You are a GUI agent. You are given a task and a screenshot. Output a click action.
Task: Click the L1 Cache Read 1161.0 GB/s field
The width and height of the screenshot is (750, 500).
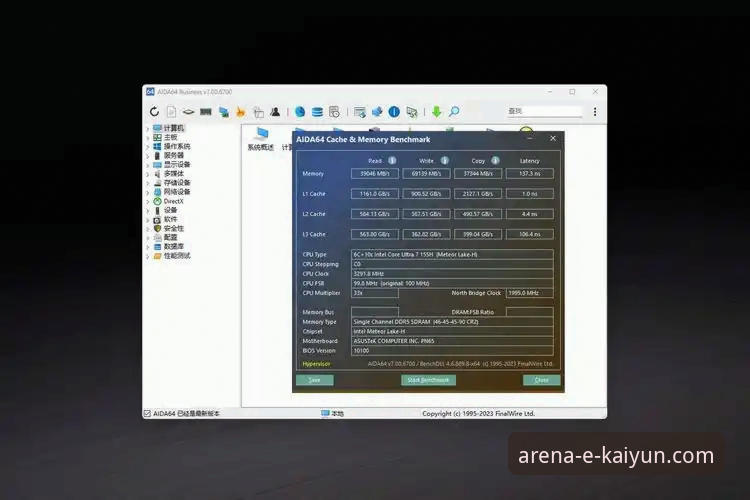(x=375, y=194)
